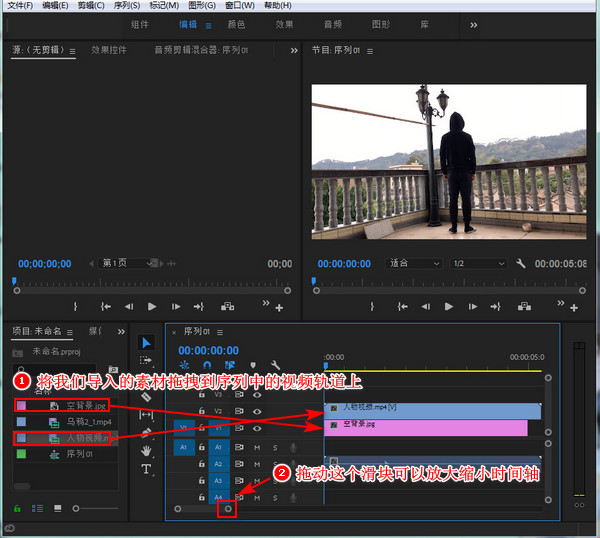Image resolution: width=600 pixels, height=538 pixels.
Task: Toggle A1 track lock
Action: [202, 447]
